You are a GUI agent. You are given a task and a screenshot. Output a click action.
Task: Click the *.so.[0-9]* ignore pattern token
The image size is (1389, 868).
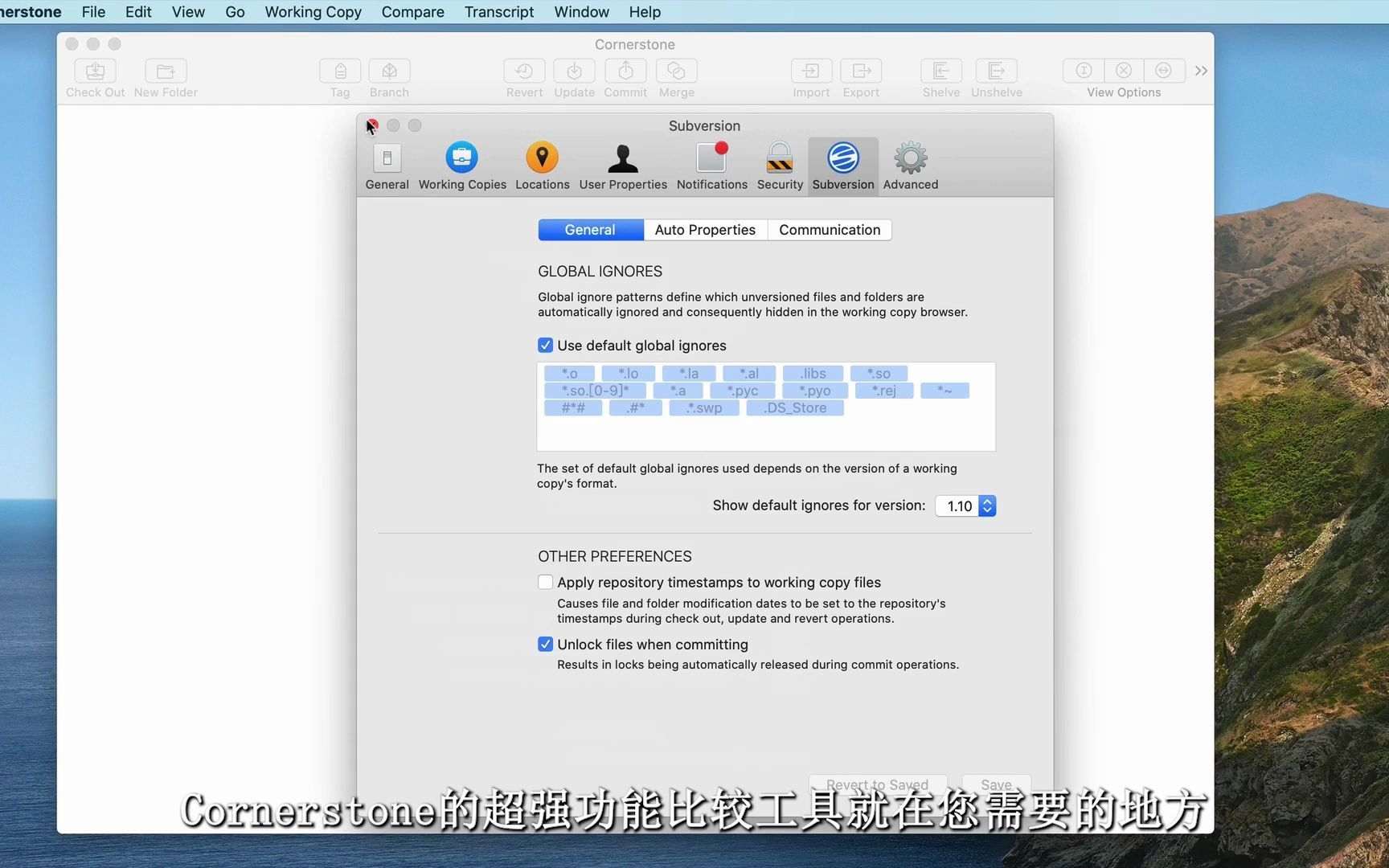pyautogui.click(x=595, y=391)
